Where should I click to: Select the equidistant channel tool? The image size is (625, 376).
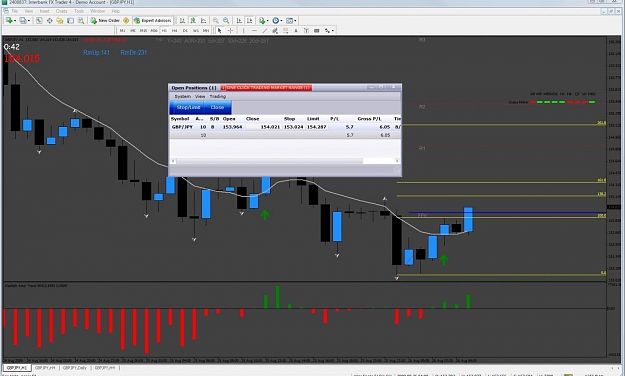click(275, 30)
